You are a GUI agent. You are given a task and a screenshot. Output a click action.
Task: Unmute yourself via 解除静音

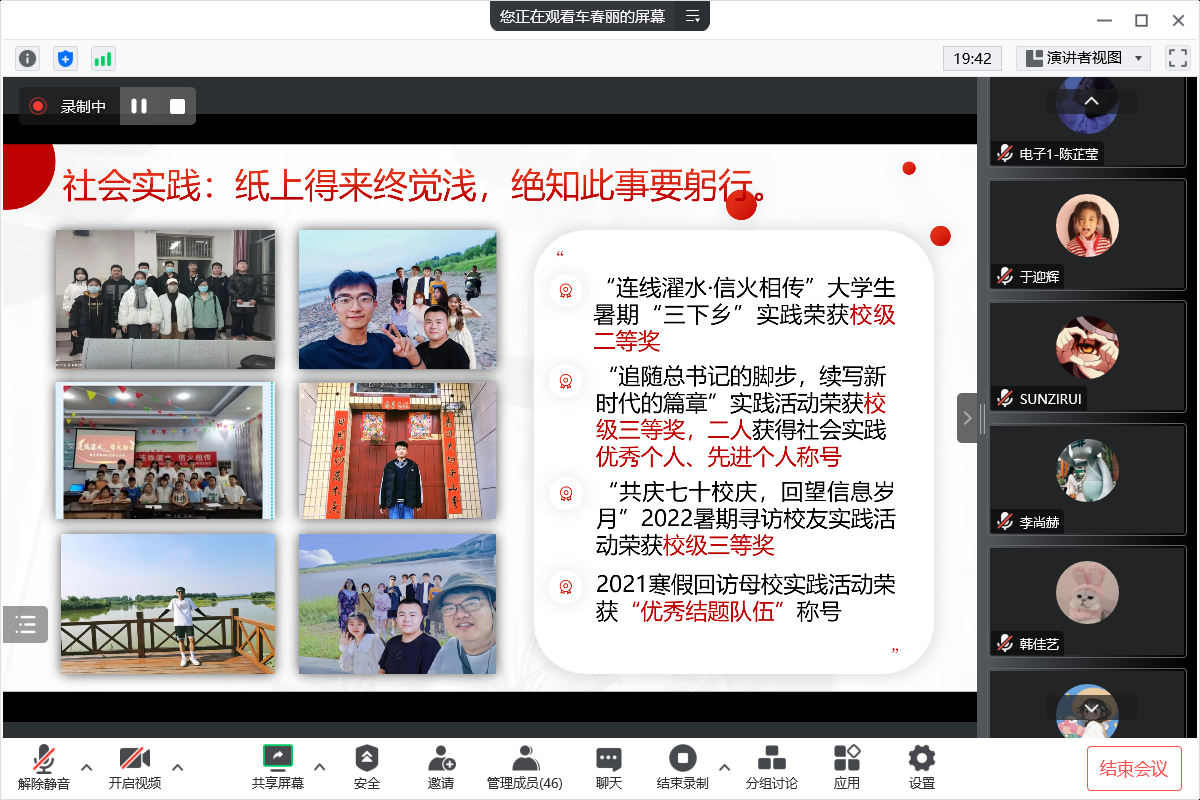(x=42, y=765)
